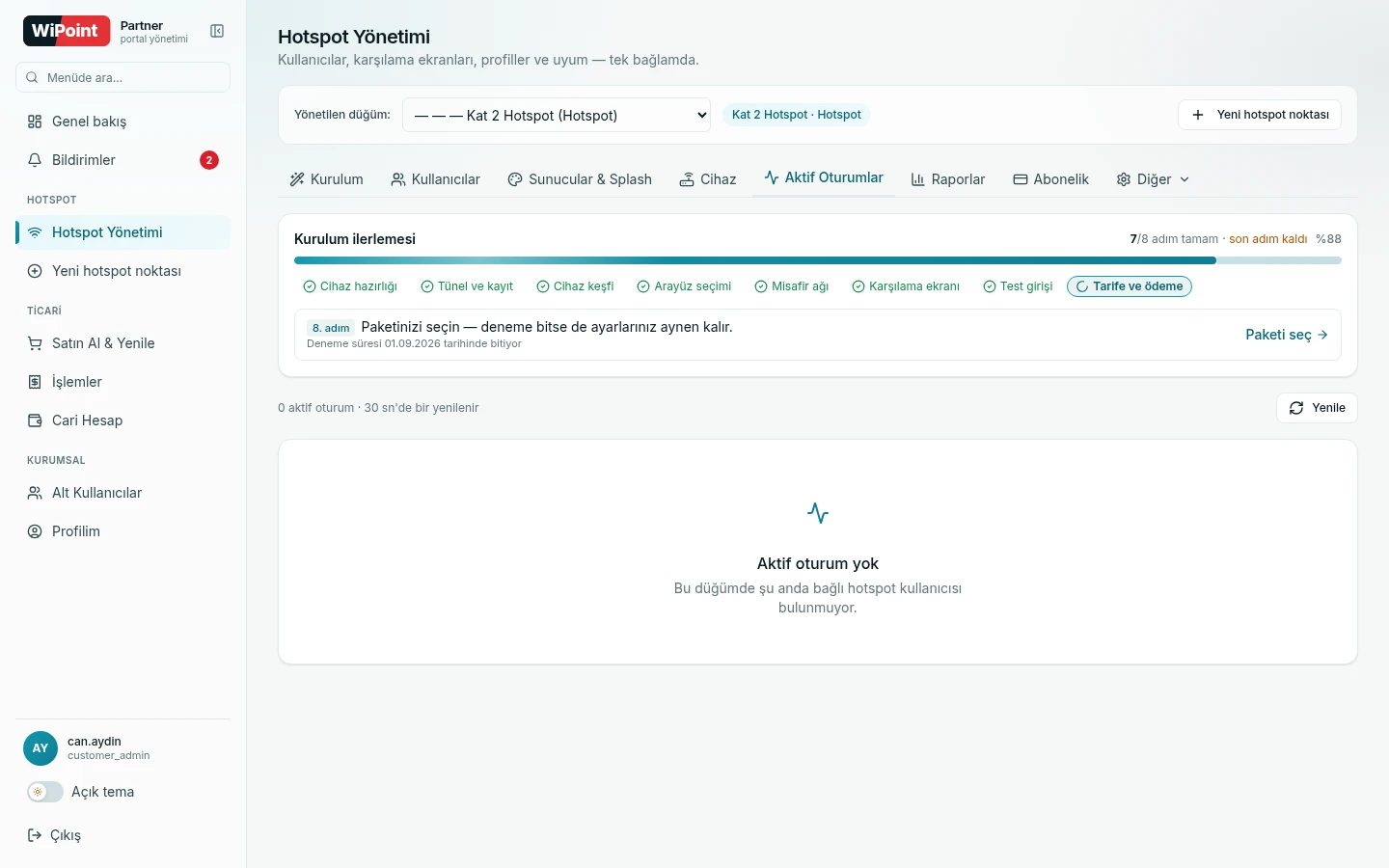
Task: Click the Hotspot Yönetimi wifi icon
Action: coord(35,232)
